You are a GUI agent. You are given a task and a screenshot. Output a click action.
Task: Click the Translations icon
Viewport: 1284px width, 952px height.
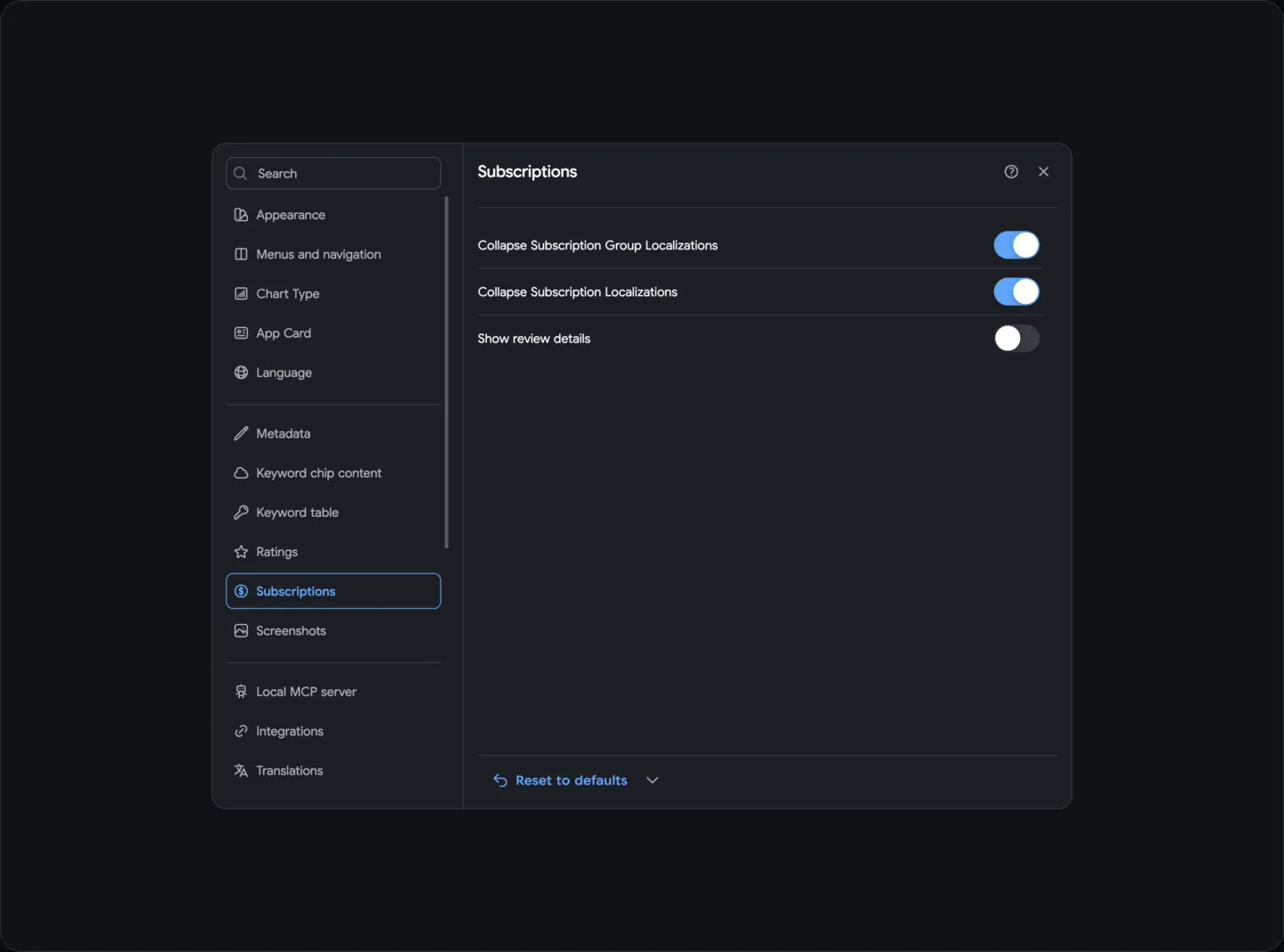tap(241, 770)
